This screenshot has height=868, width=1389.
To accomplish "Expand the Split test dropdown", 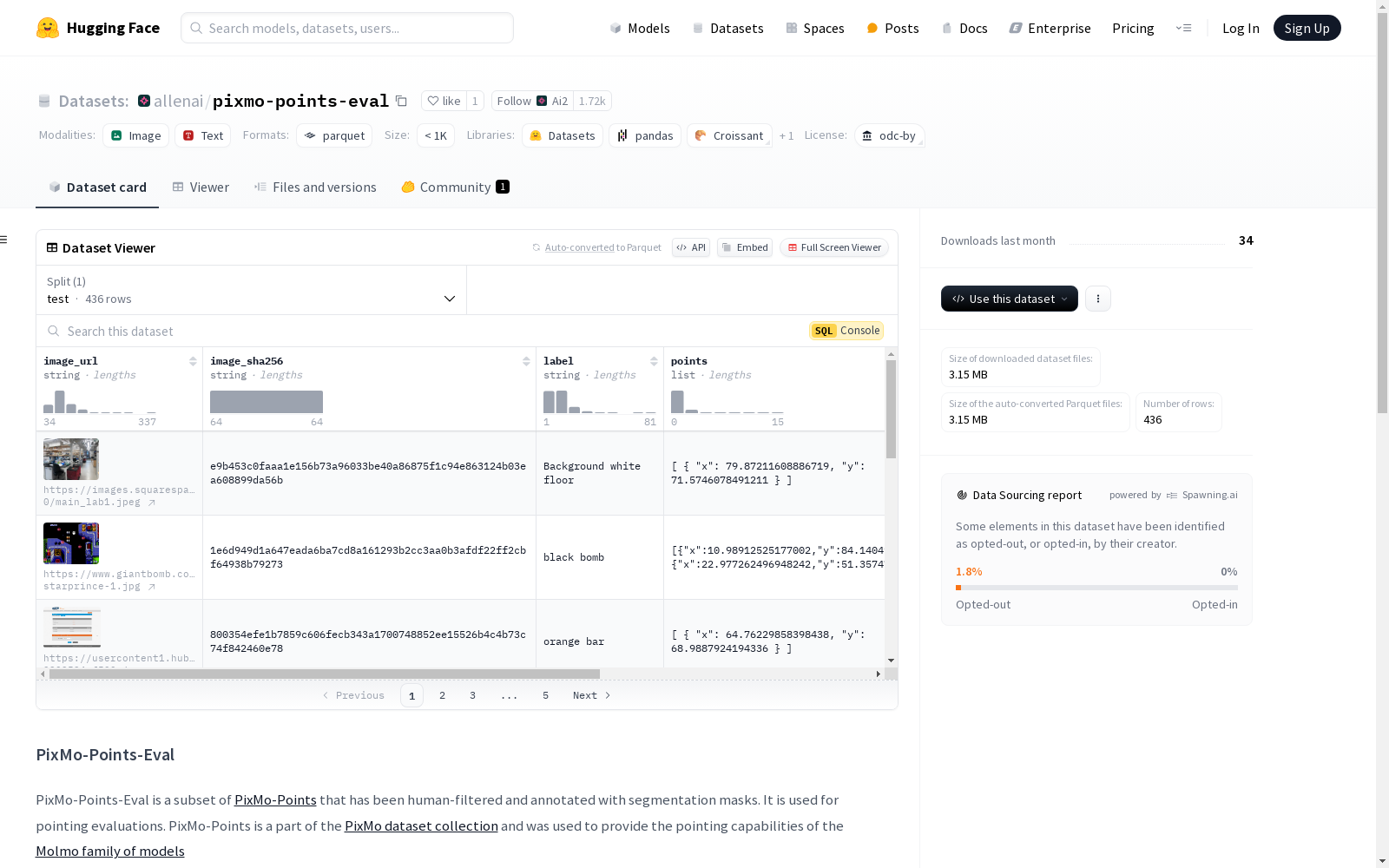I will [252, 290].
